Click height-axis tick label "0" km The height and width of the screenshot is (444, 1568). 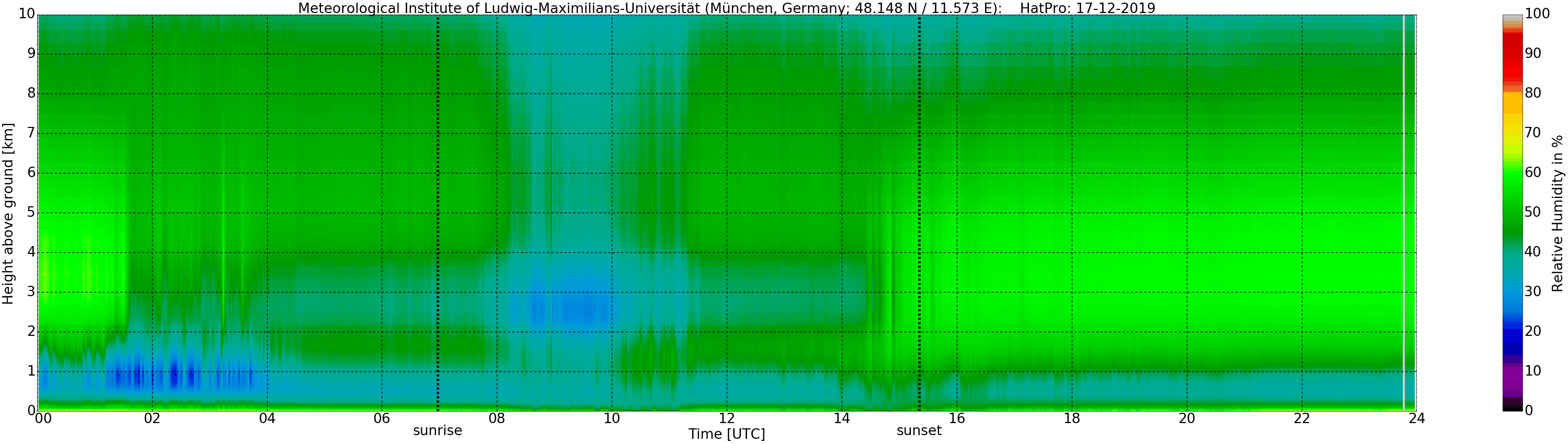31,411
